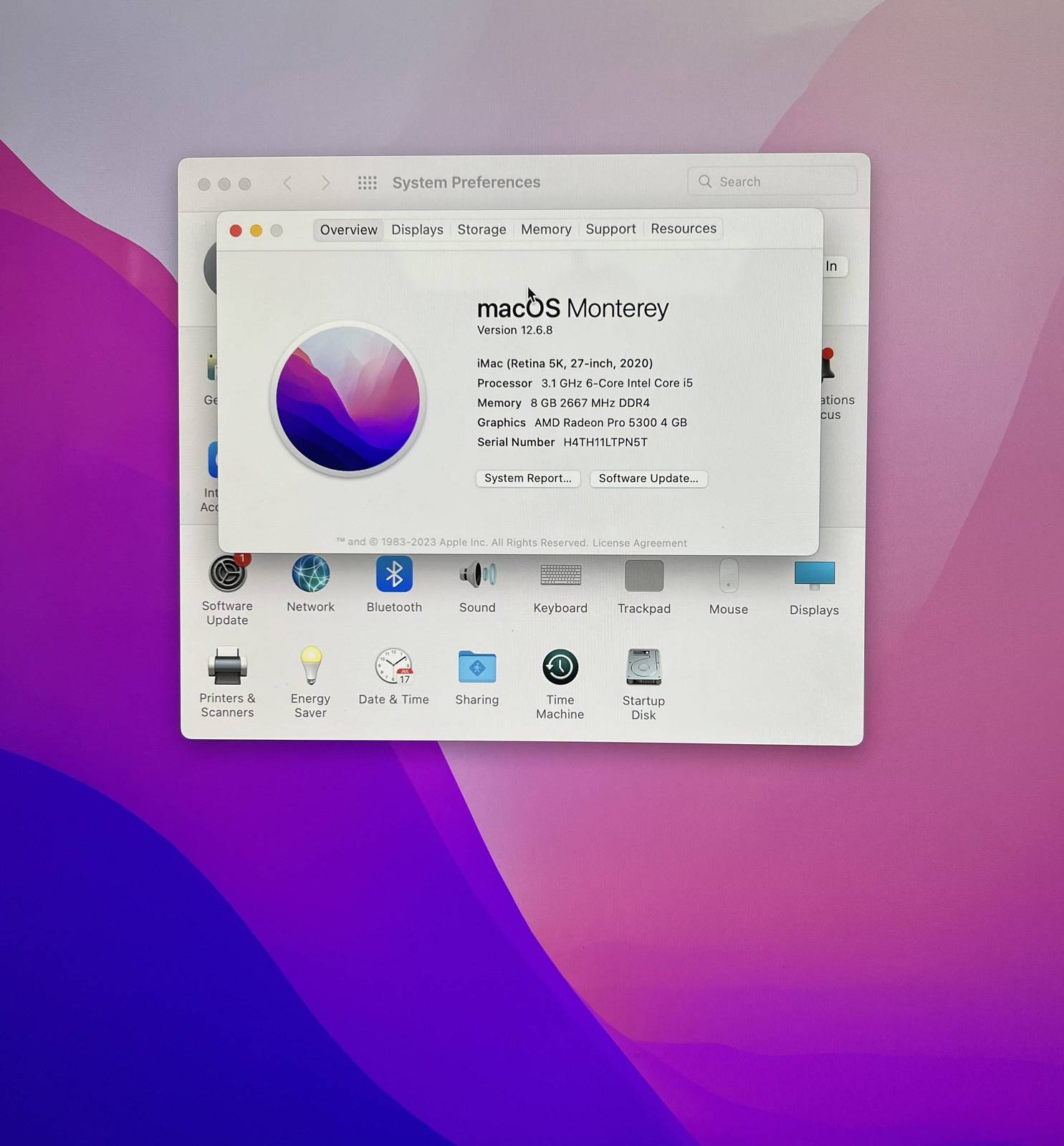Open the License Agreement link

[640, 543]
